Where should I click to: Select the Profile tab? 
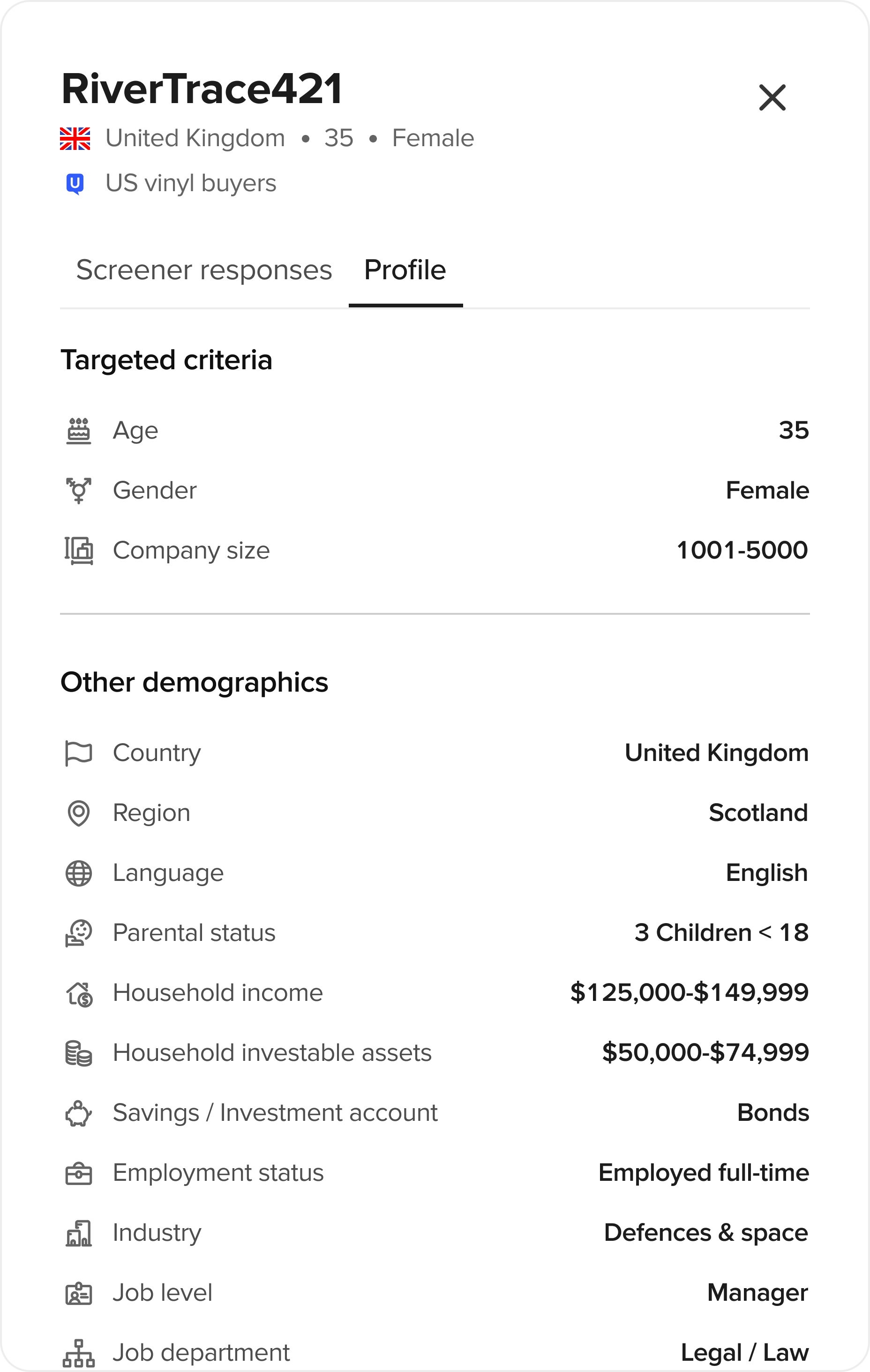point(405,270)
